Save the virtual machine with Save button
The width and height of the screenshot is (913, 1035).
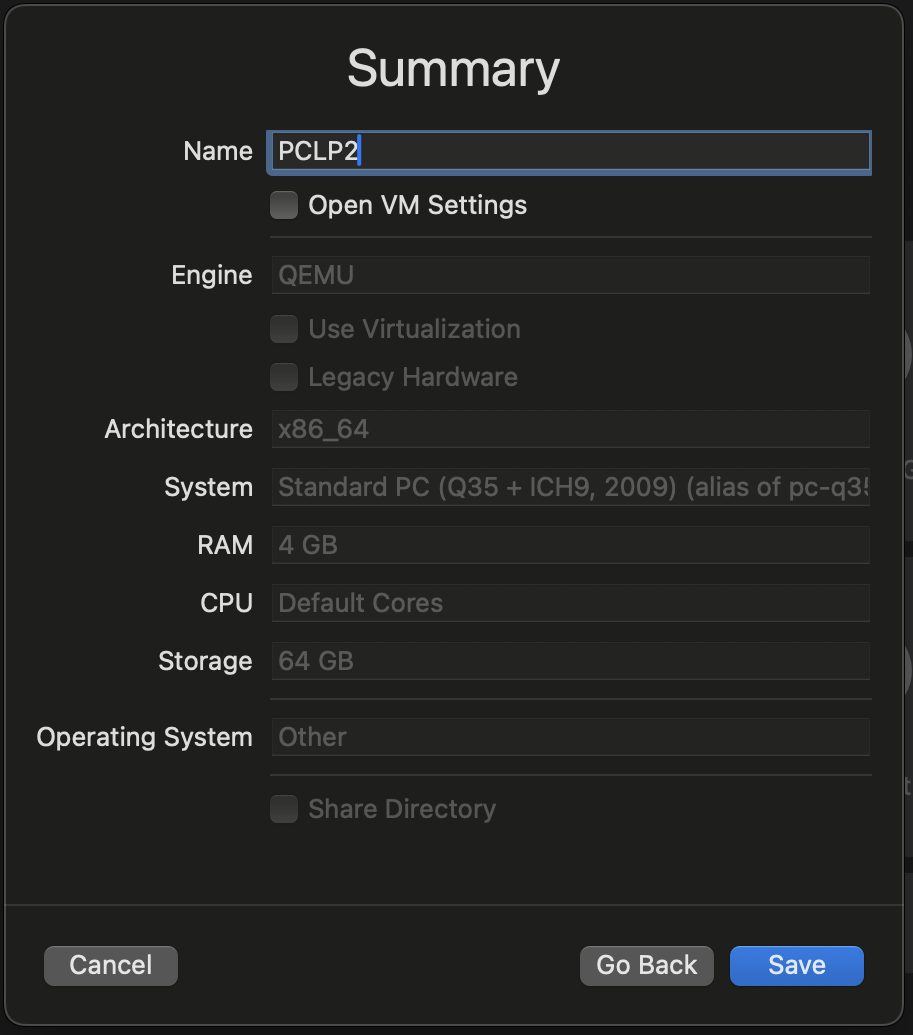(796, 965)
